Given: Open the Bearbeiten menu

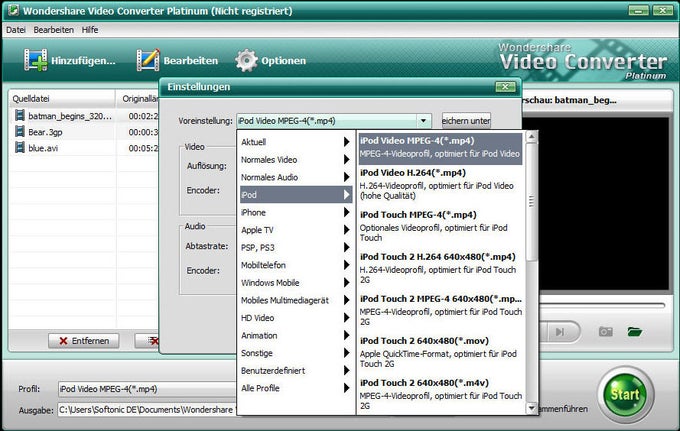Looking at the screenshot, I should 54,30.
